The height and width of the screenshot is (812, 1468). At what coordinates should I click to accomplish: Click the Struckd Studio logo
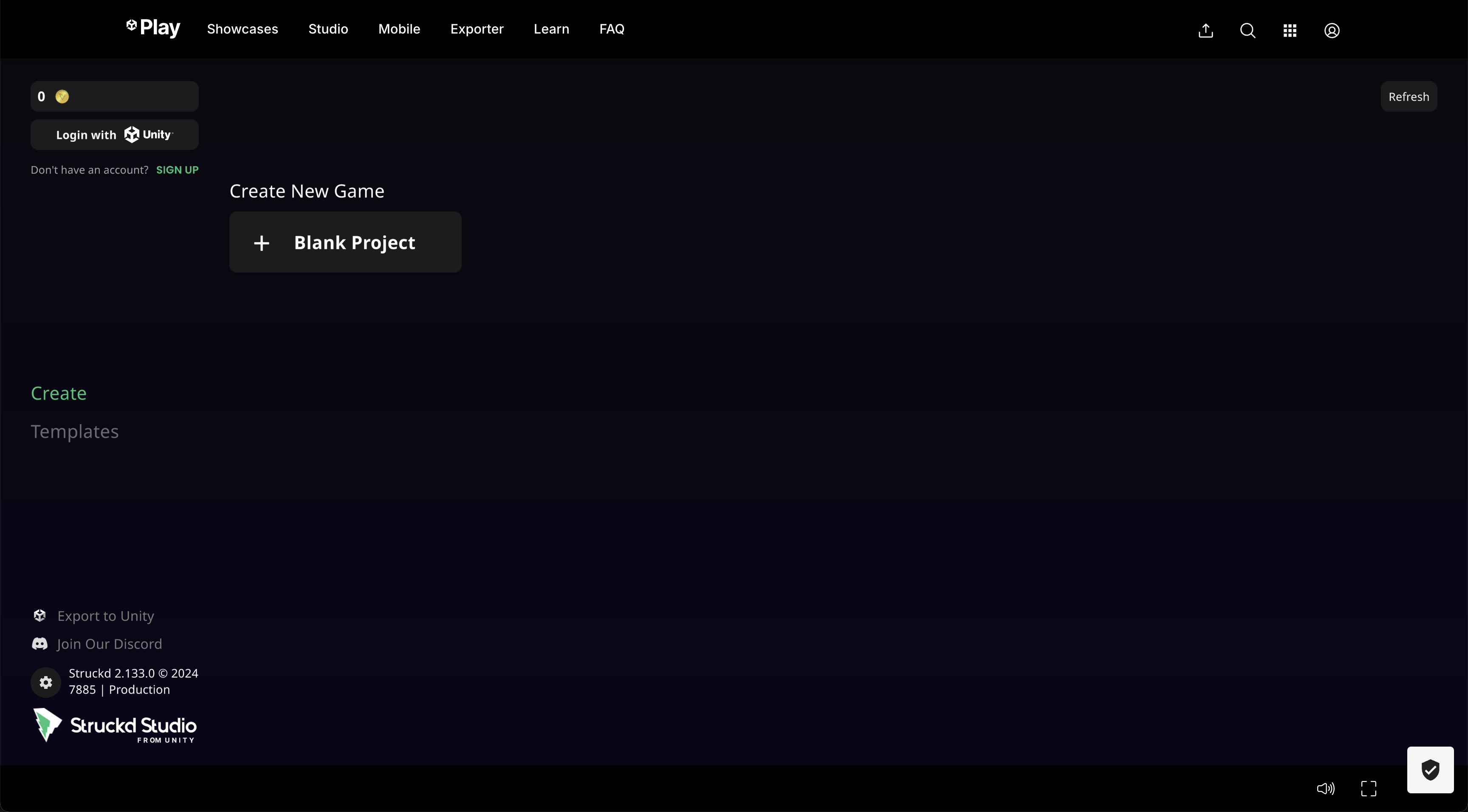tap(115, 725)
